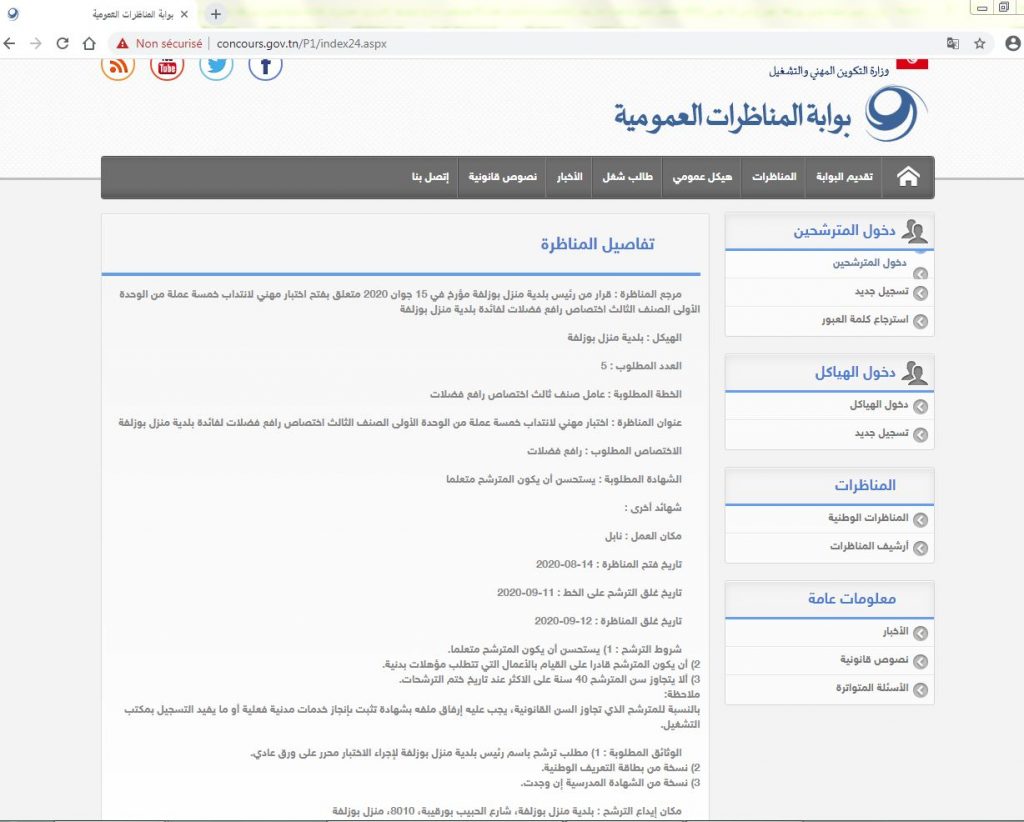Open the RSS feed icon

[118, 67]
